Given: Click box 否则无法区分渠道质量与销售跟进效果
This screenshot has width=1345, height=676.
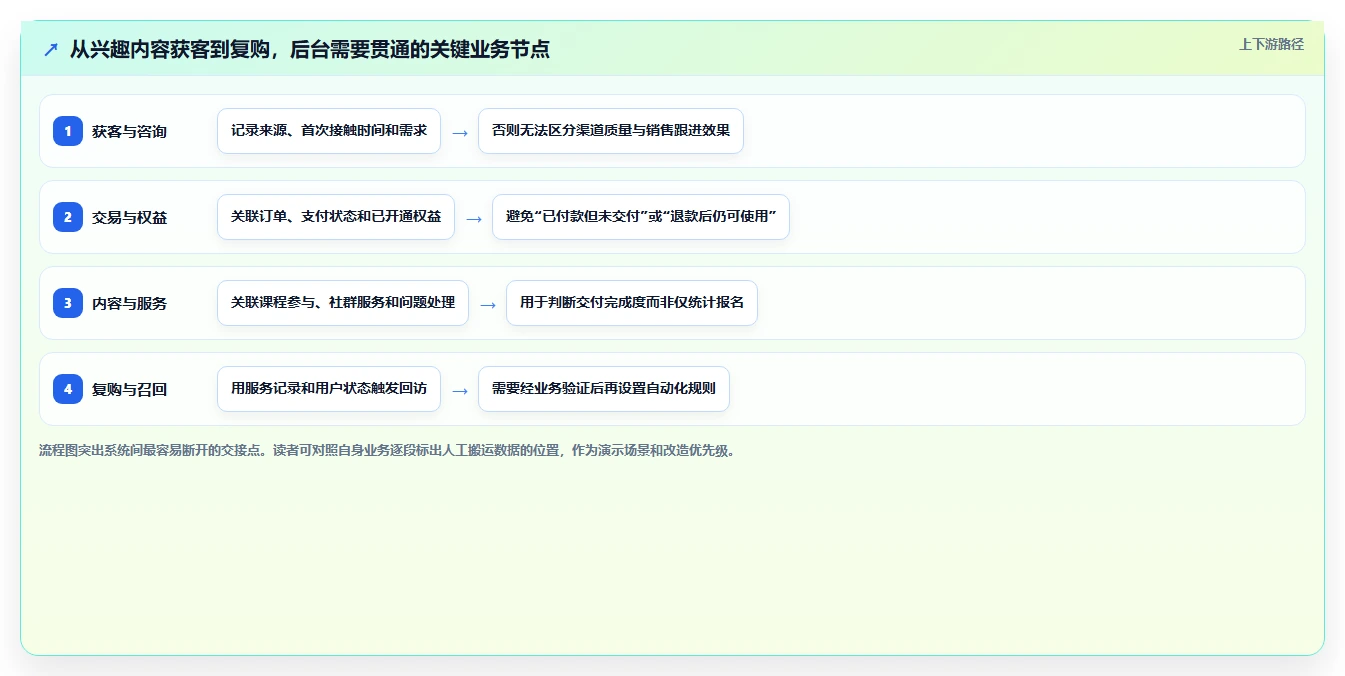Looking at the screenshot, I should point(611,131).
